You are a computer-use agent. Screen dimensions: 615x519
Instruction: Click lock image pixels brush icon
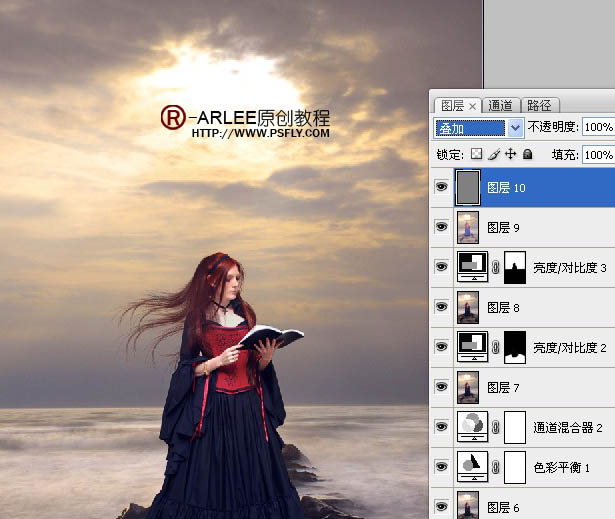coord(494,155)
